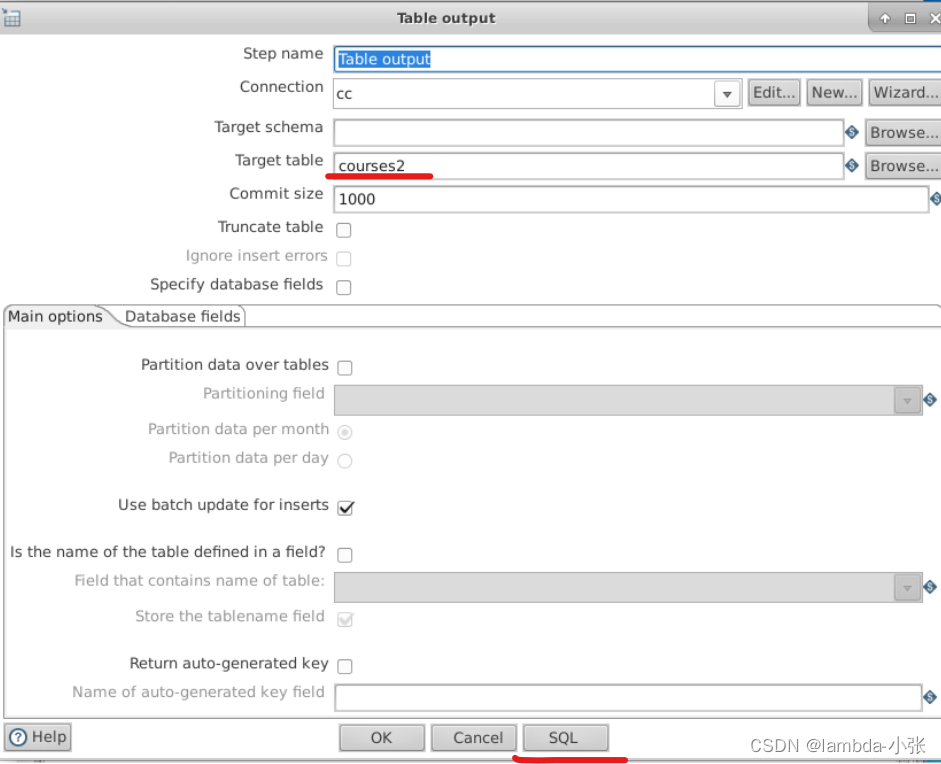Image resolution: width=941 pixels, height=764 pixels.
Task: Click the Commit size field showing 1000
Action: [631, 199]
